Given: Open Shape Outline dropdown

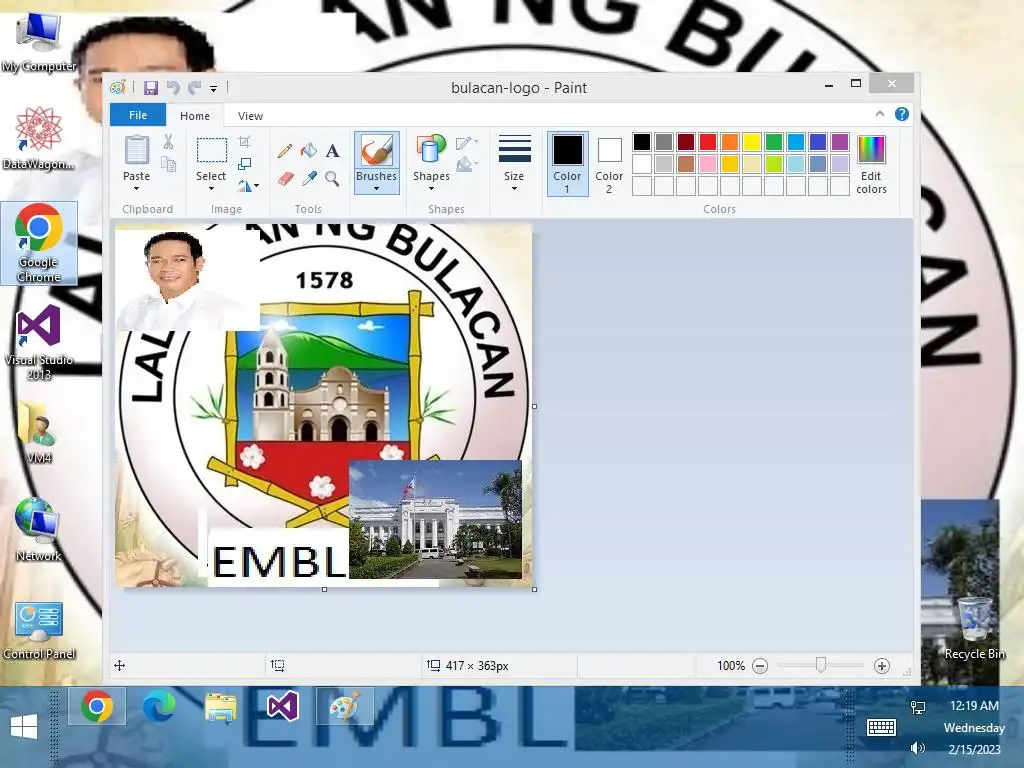Looking at the screenshot, I should (467, 142).
